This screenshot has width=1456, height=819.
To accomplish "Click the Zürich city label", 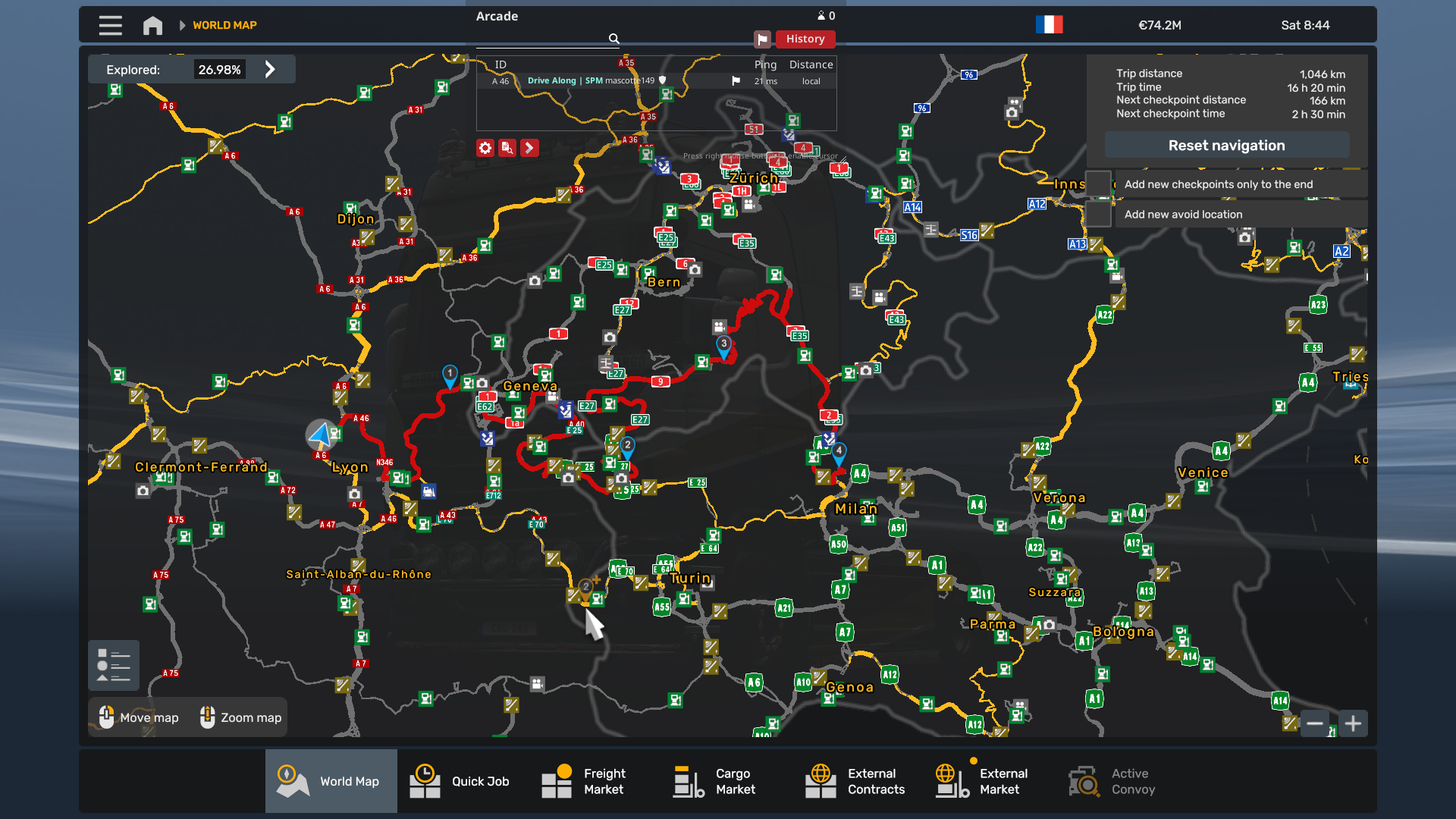I will 753,177.
